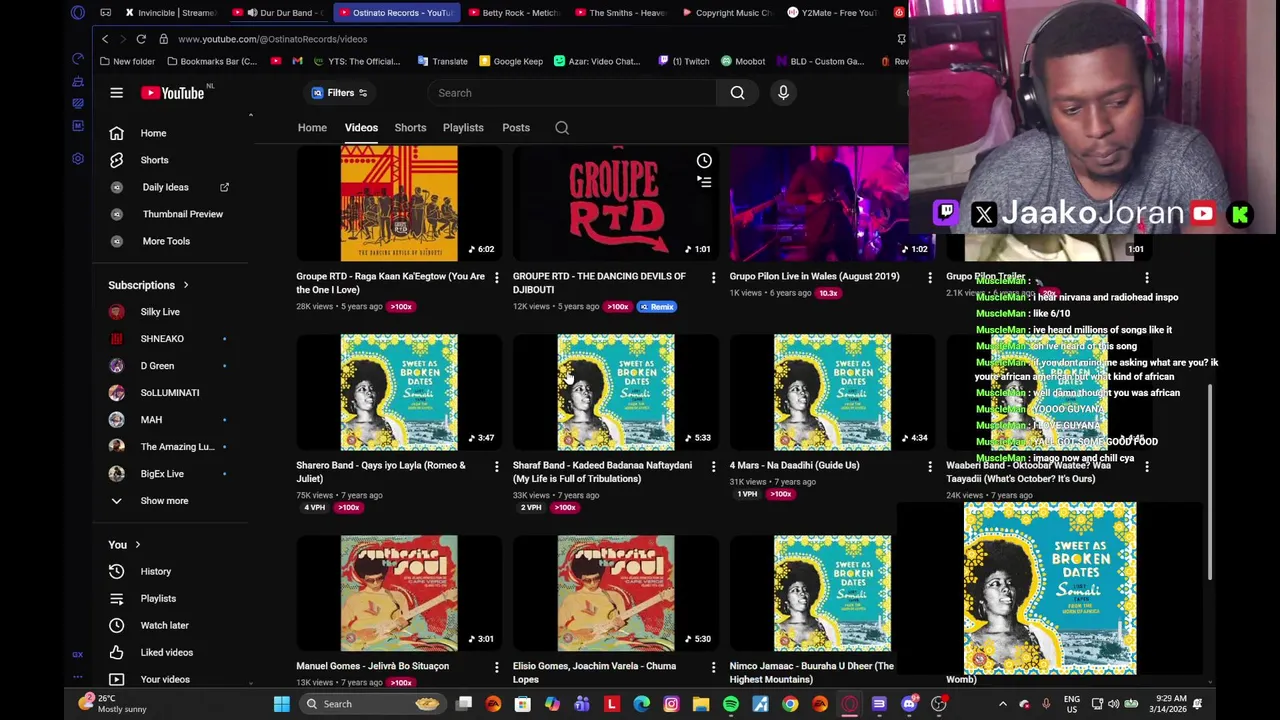Search within channel using tab-row magnifier
The image size is (1280, 720).
pyautogui.click(x=562, y=128)
